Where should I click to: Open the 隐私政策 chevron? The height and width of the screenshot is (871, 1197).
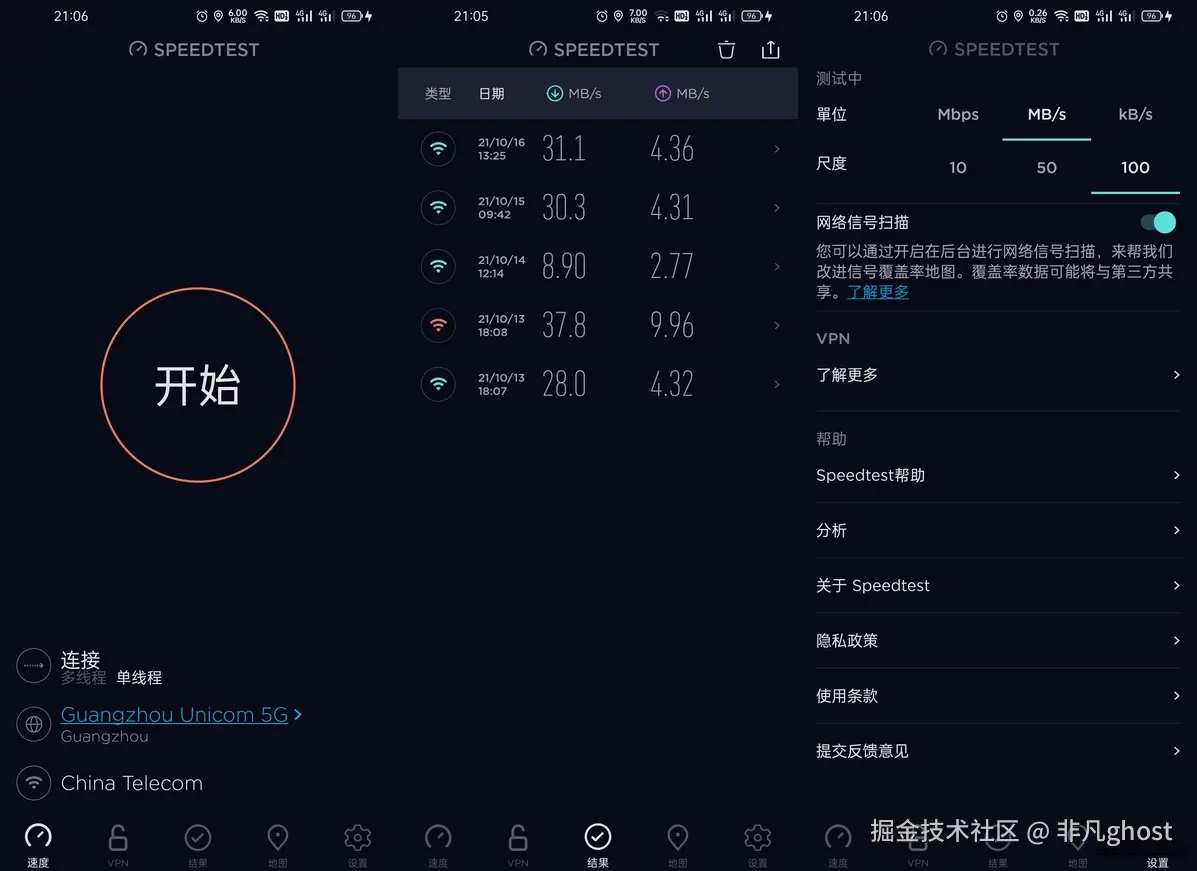[1176, 640]
